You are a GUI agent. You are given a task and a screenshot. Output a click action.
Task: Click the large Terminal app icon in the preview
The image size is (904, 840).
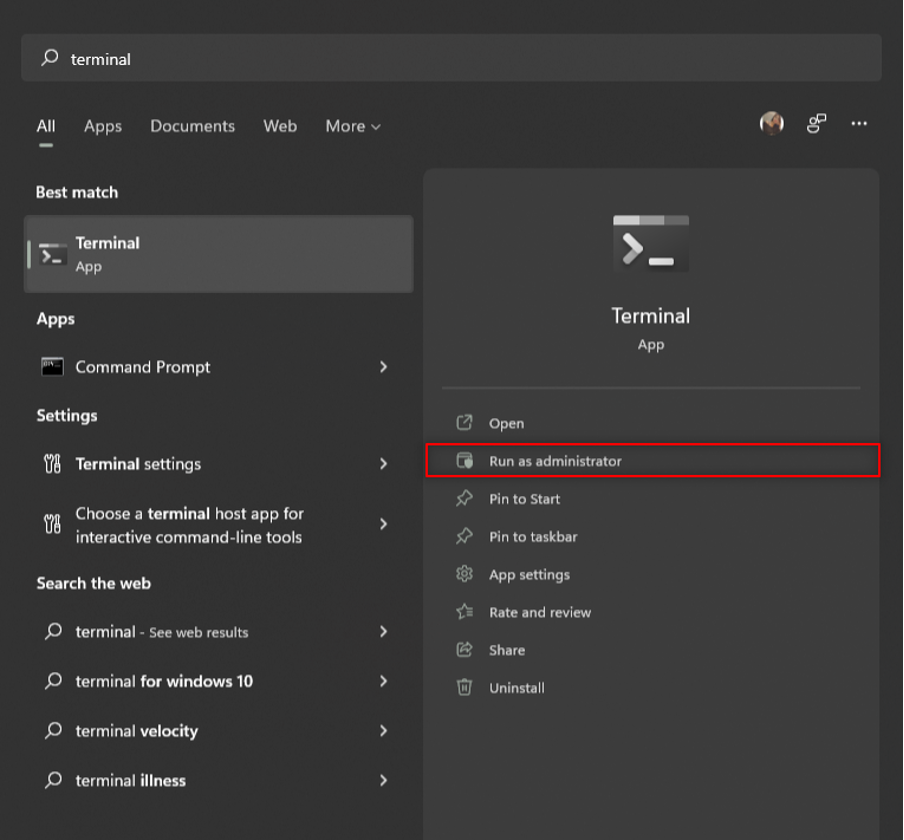click(651, 243)
